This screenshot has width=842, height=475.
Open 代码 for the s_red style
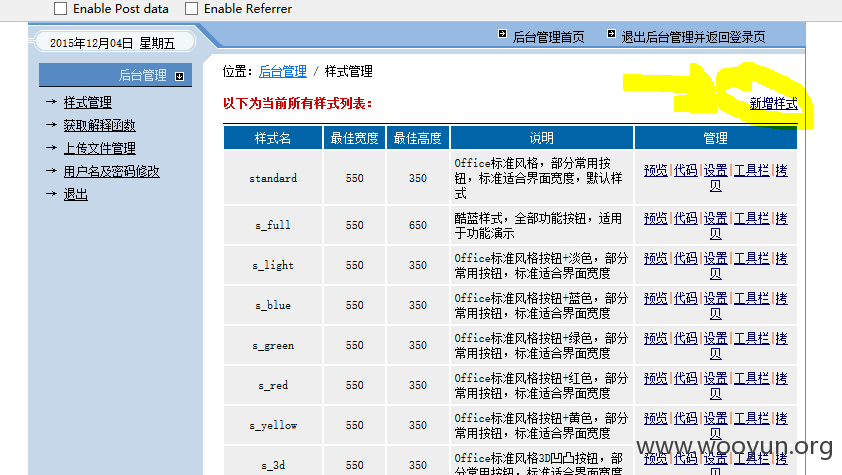coord(685,378)
